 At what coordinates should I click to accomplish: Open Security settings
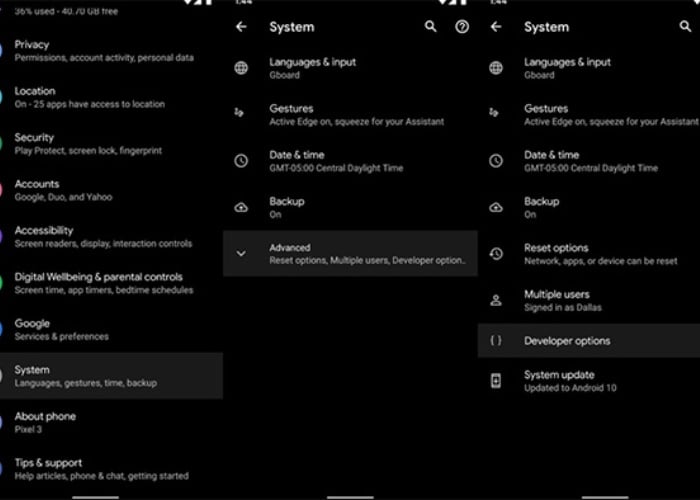coord(112,144)
